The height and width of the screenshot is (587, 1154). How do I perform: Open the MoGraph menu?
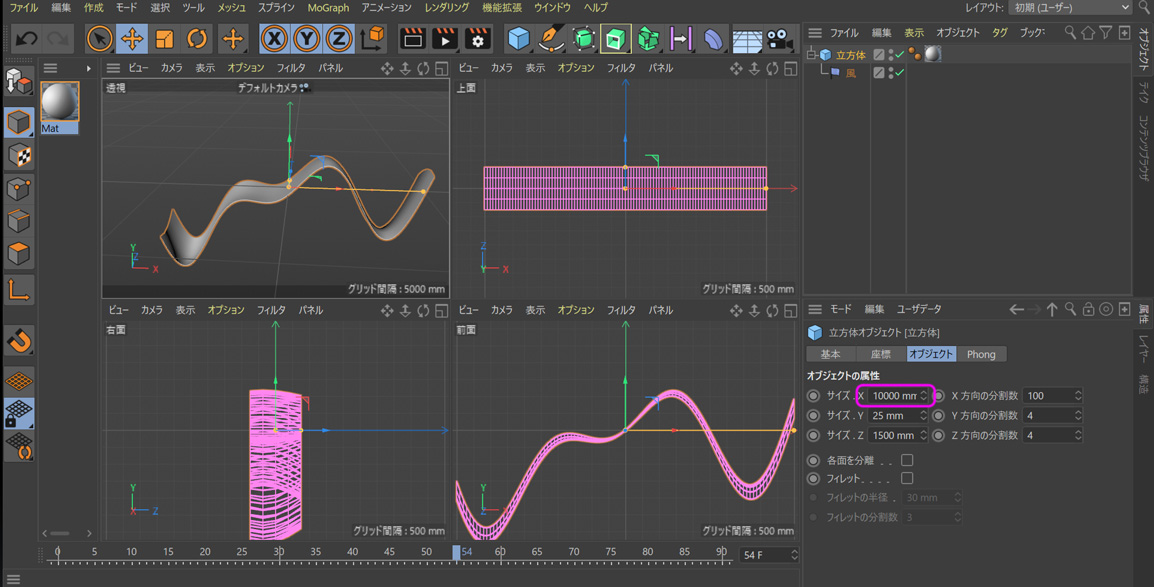click(328, 8)
